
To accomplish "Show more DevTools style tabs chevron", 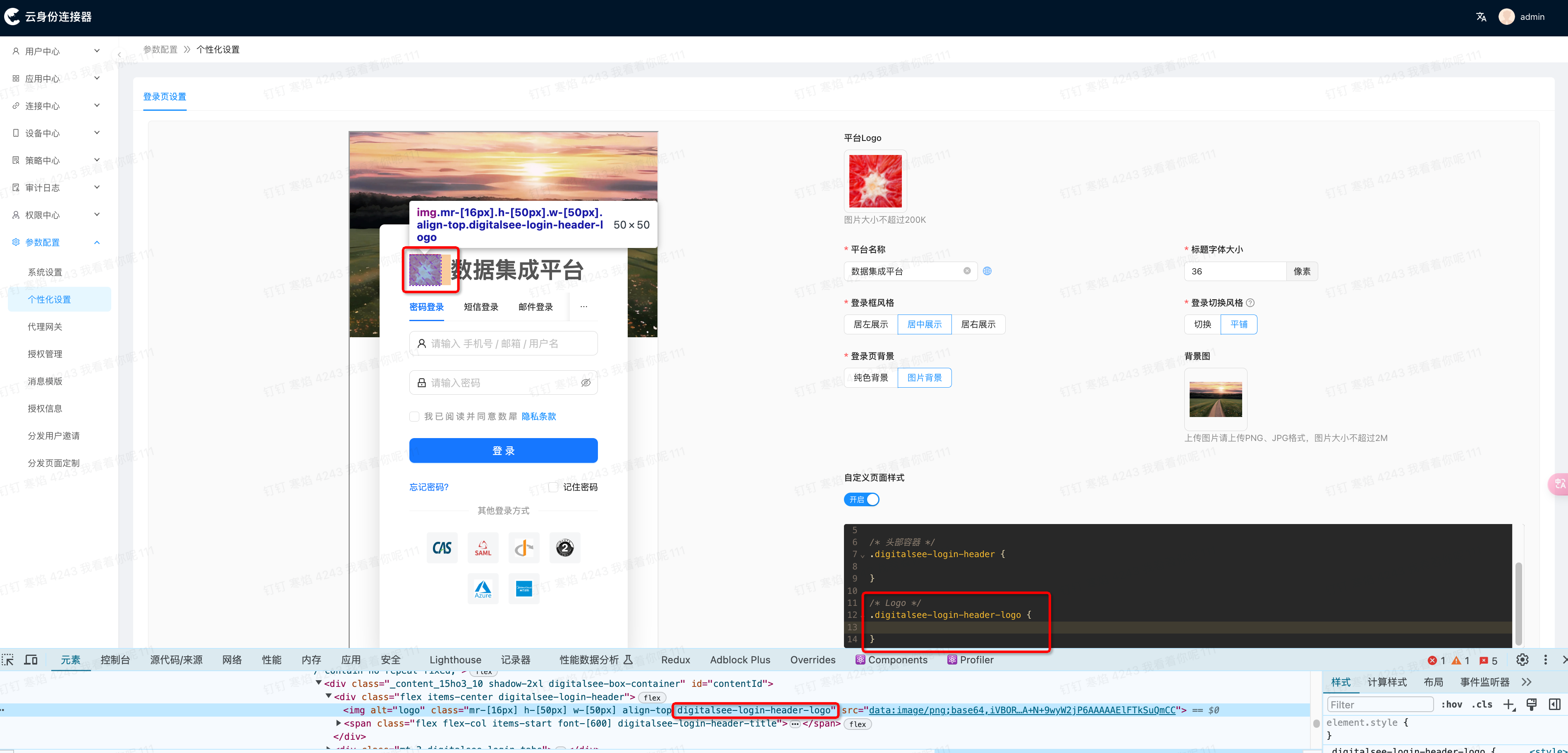I will coord(1526,682).
